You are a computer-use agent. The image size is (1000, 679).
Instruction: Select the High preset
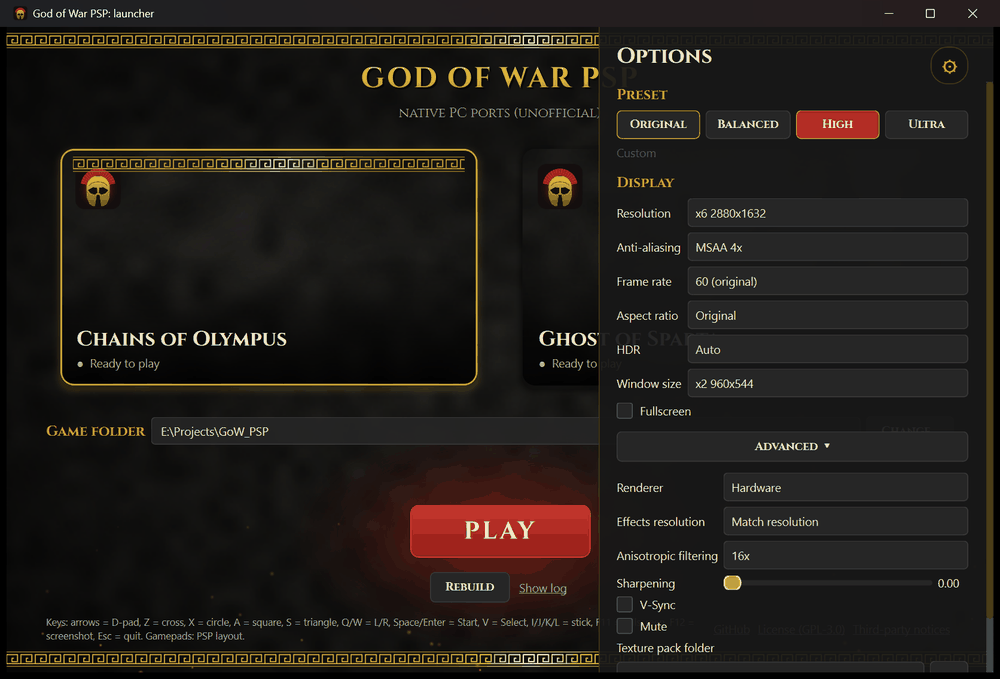pyautogui.click(x=837, y=124)
